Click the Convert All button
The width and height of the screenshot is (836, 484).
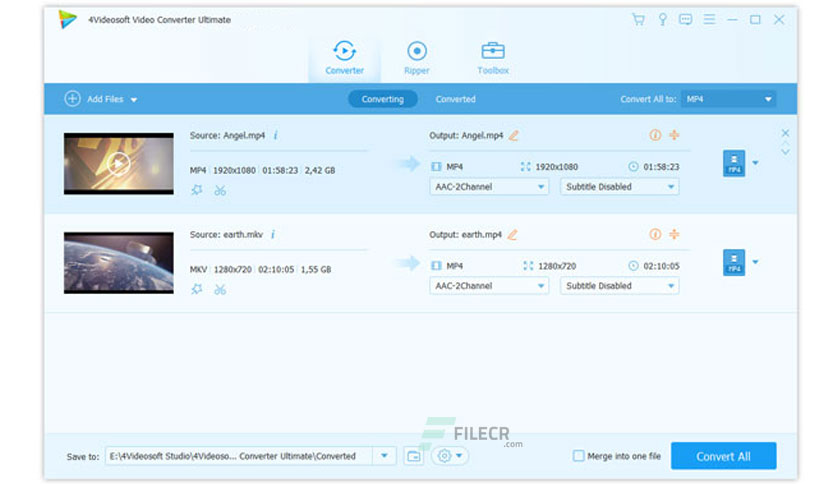(724, 456)
